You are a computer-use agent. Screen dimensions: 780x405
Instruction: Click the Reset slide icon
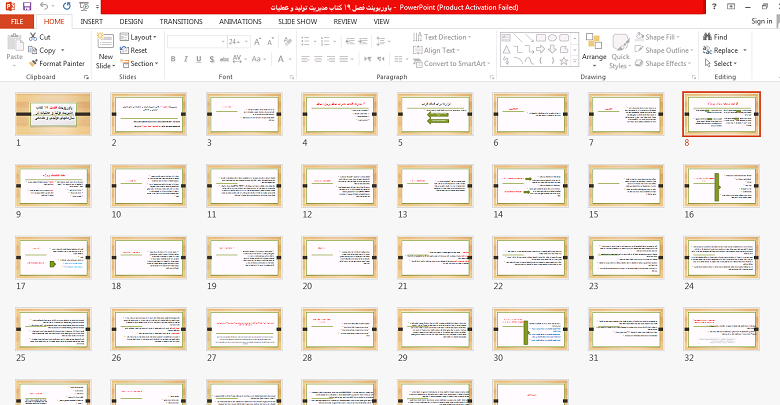click(124, 50)
